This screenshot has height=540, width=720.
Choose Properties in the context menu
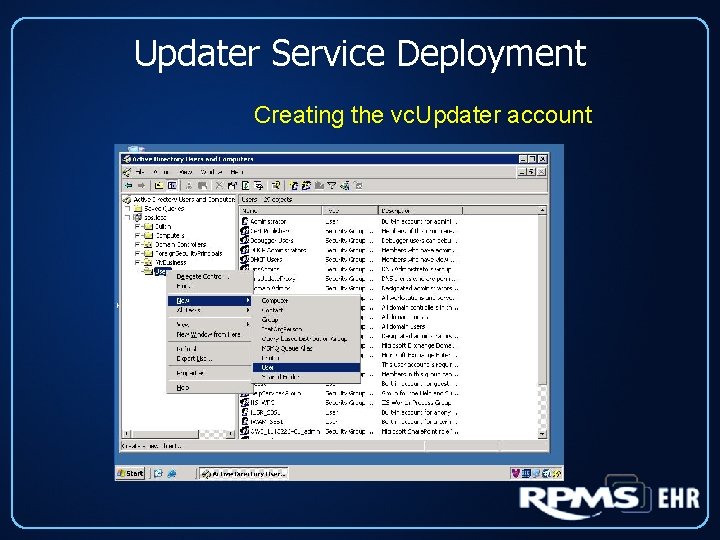[210, 373]
